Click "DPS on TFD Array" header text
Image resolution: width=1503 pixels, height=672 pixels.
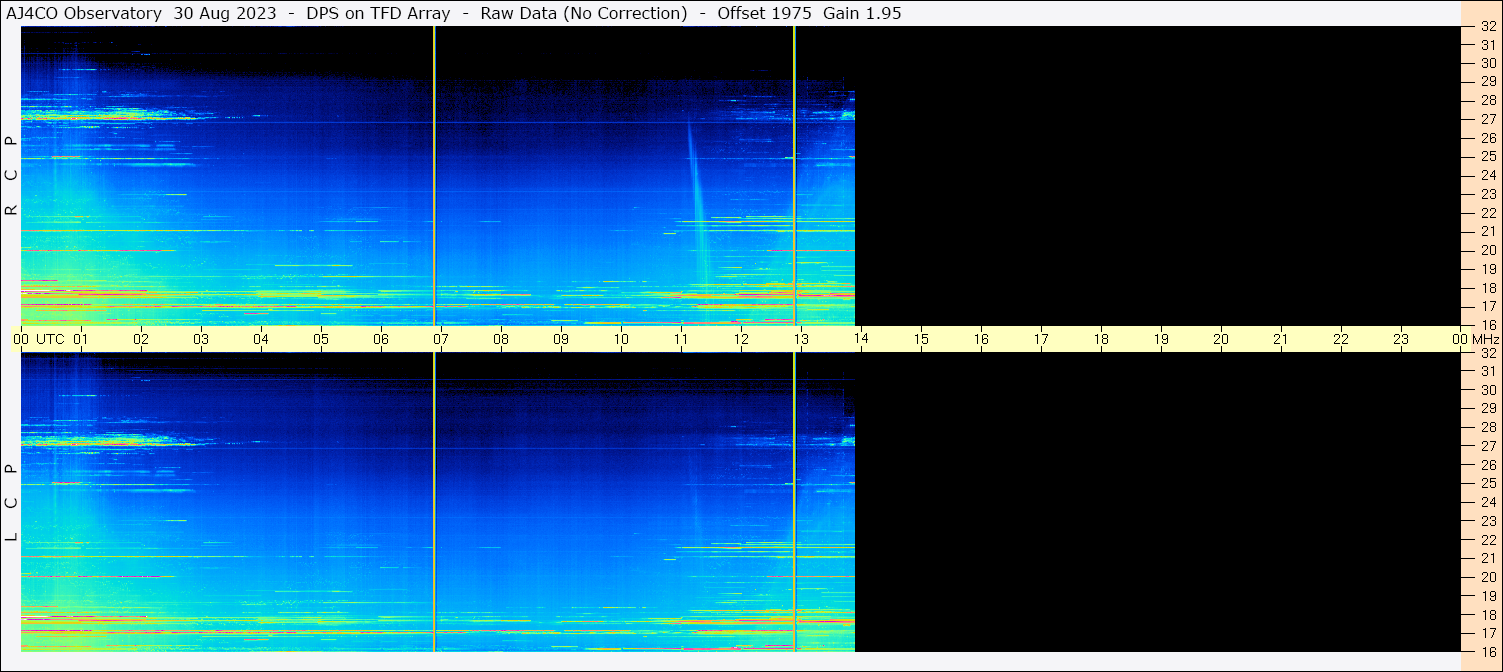[x=378, y=13]
